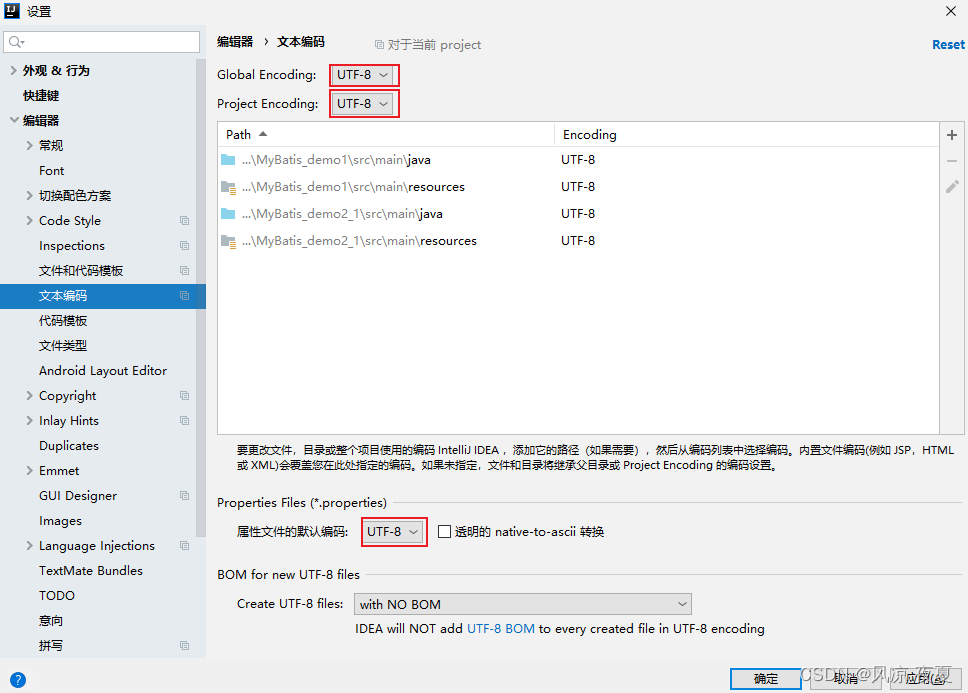Screen dimensions: 968x693
Task: Click the remove path minus icon
Action: [951, 161]
